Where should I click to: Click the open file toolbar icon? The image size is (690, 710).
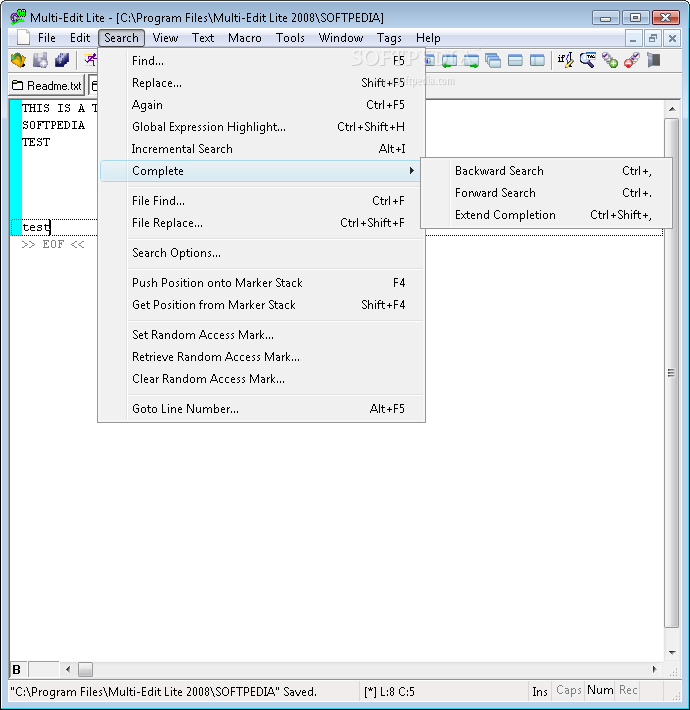click(19, 60)
